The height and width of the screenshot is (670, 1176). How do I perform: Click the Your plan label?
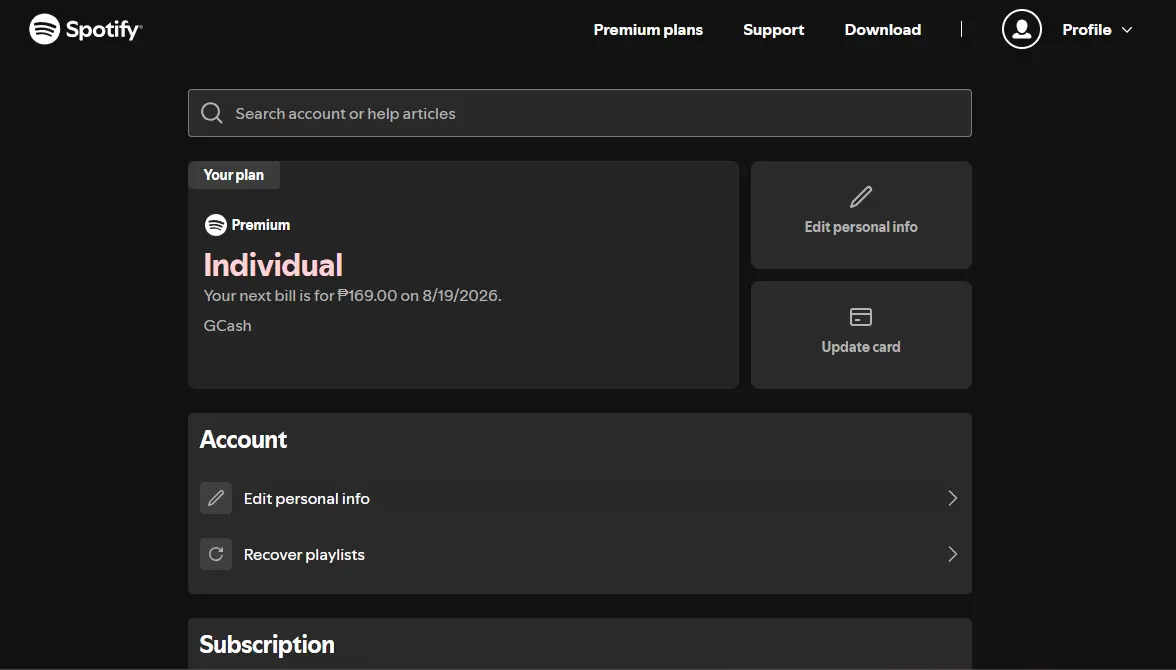click(x=233, y=175)
